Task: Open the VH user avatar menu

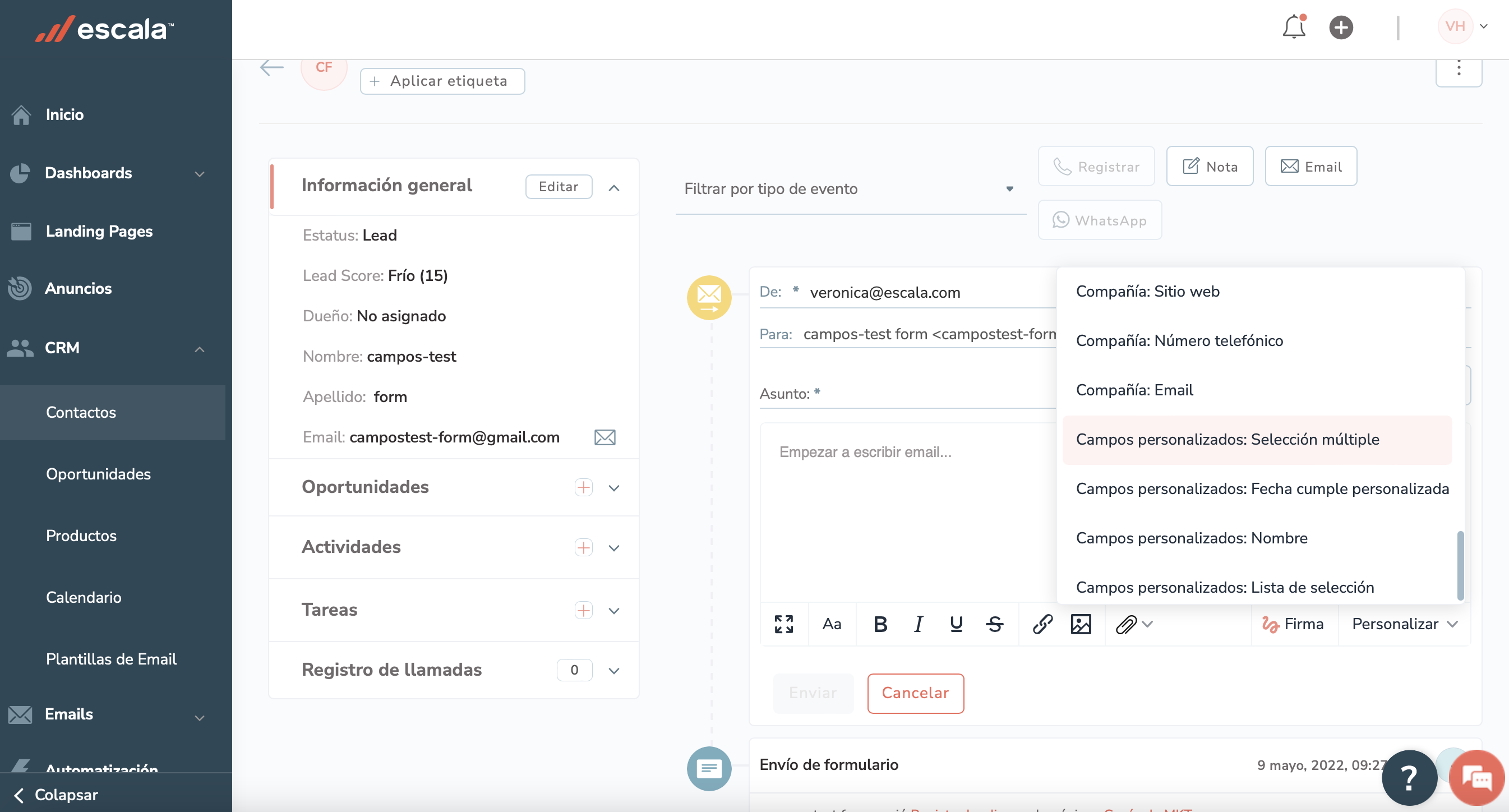Action: point(1462,26)
